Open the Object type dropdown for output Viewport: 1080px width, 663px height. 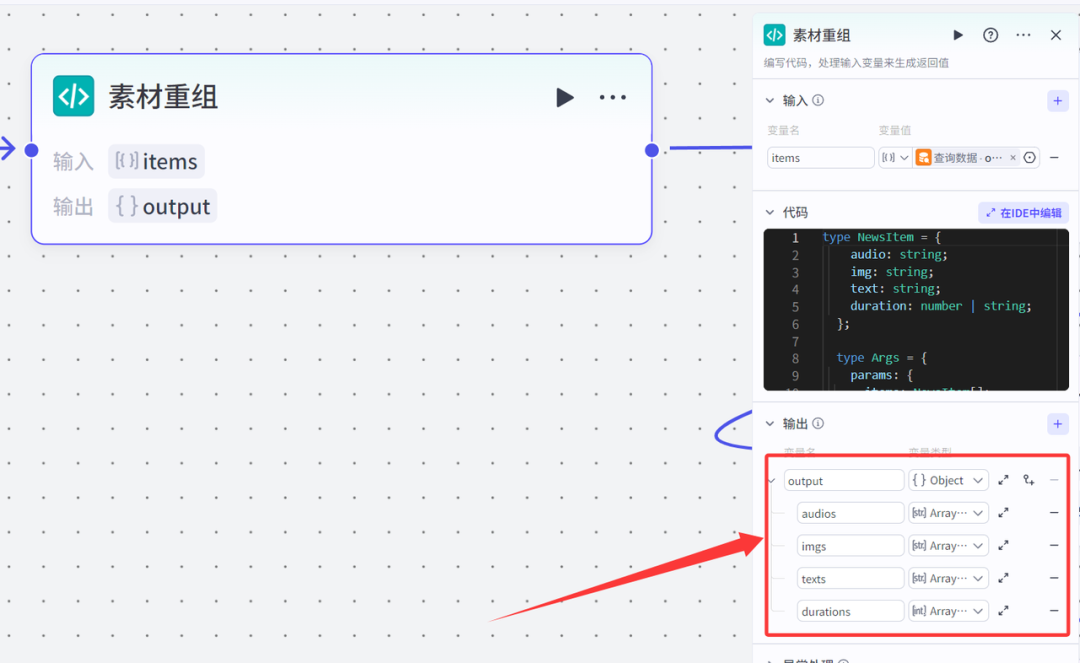click(948, 481)
